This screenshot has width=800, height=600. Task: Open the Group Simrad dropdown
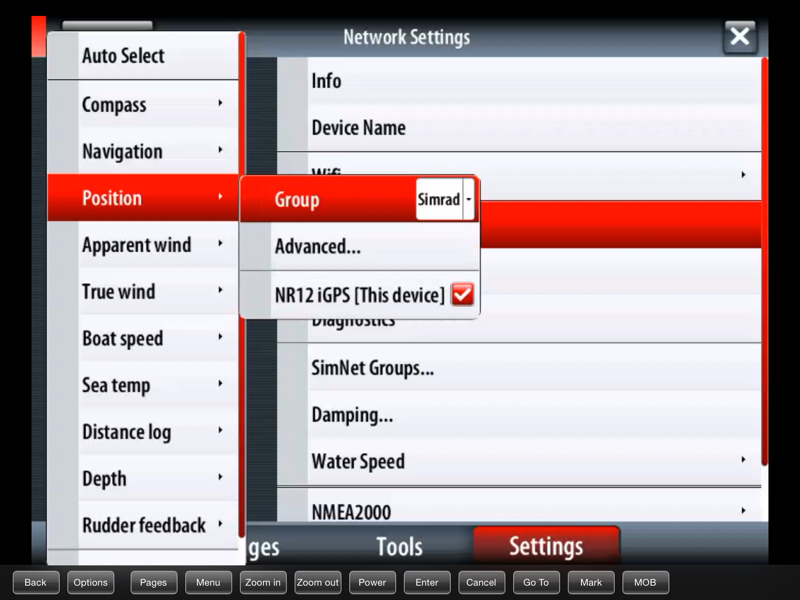(x=445, y=199)
